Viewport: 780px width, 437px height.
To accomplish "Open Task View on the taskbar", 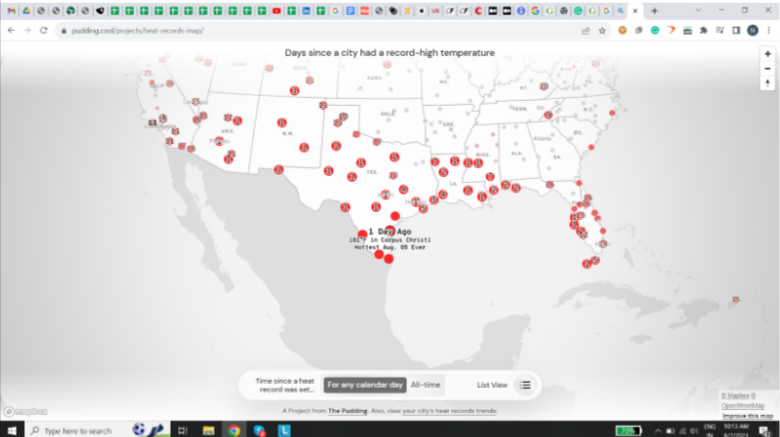I will point(183,430).
